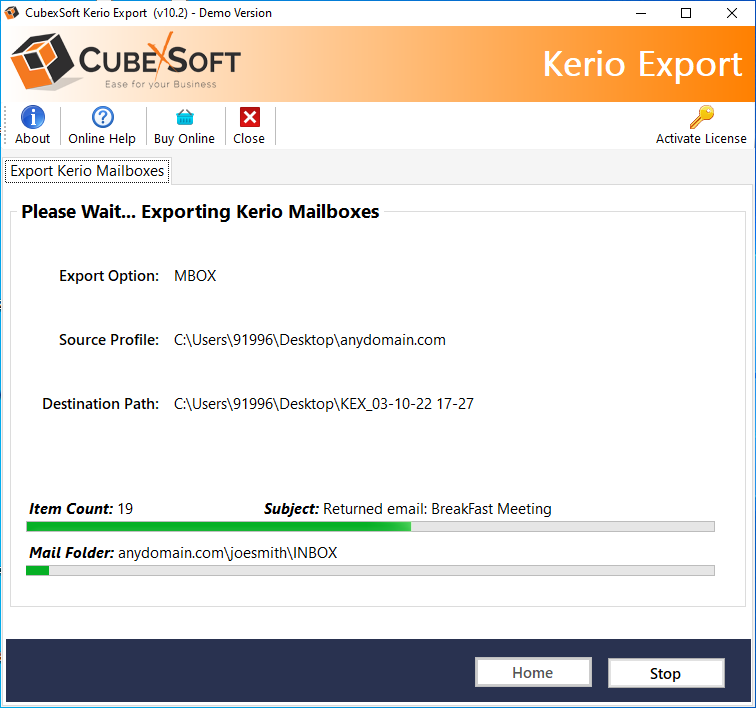
Task: Switch to Export Kerio Mailboxes tab
Action: (87, 171)
